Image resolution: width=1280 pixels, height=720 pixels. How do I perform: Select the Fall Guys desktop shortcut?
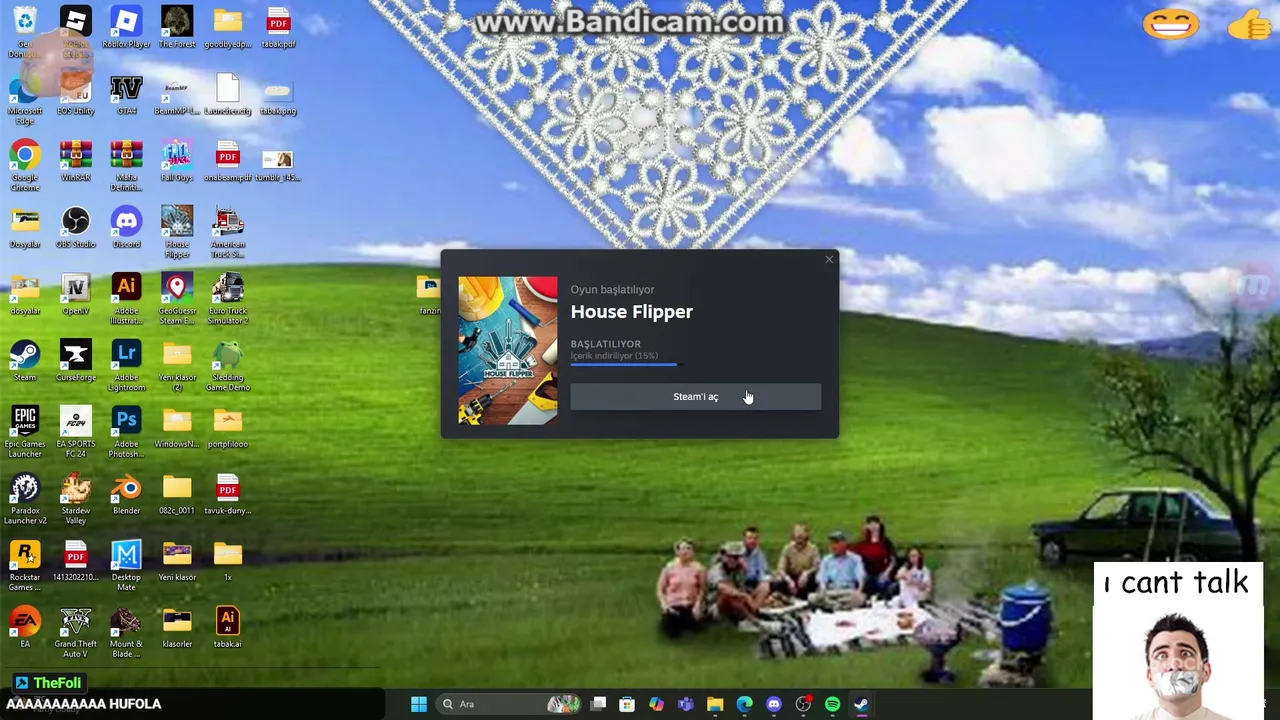click(x=177, y=161)
